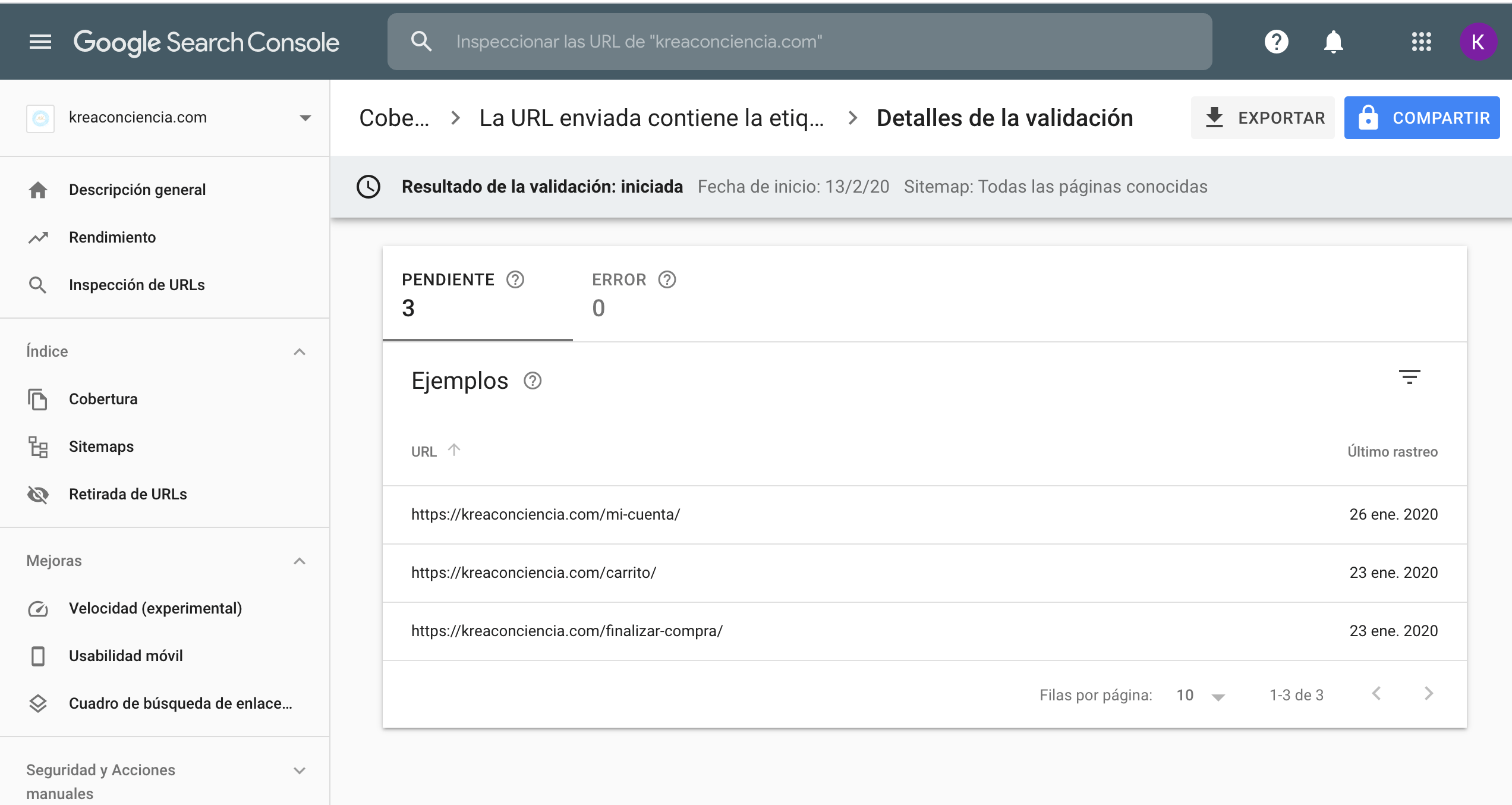Click the pages icon beside Cobertura
The height and width of the screenshot is (805, 1512).
tap(38, 399)
